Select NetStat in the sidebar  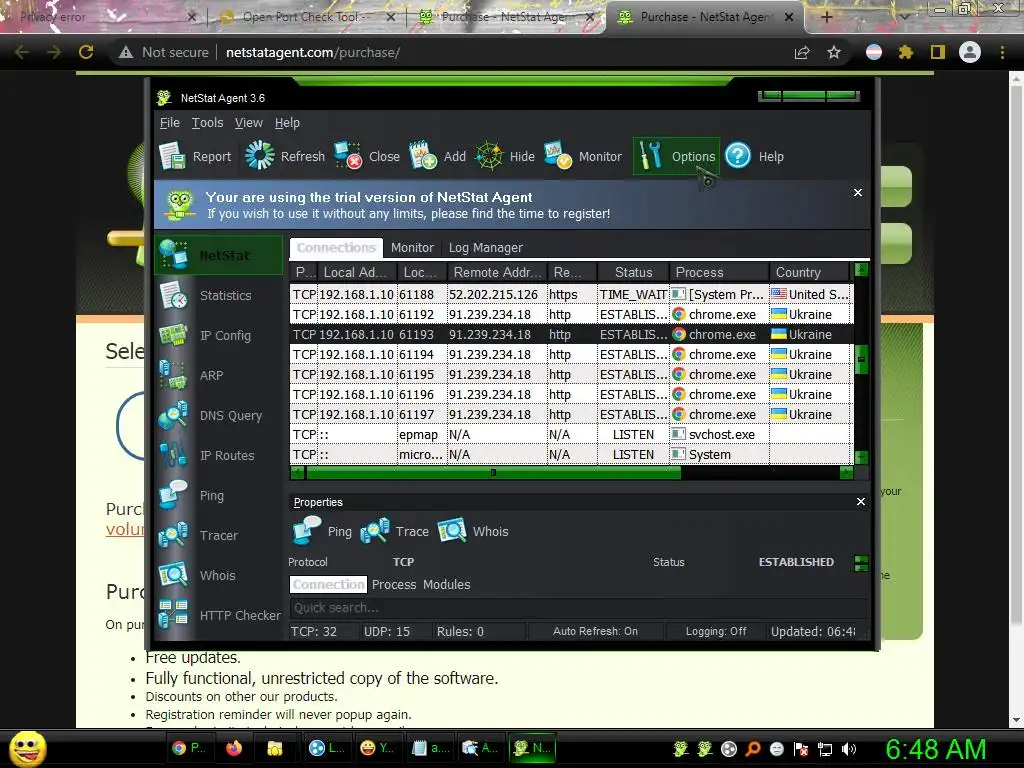coord(219,255)
